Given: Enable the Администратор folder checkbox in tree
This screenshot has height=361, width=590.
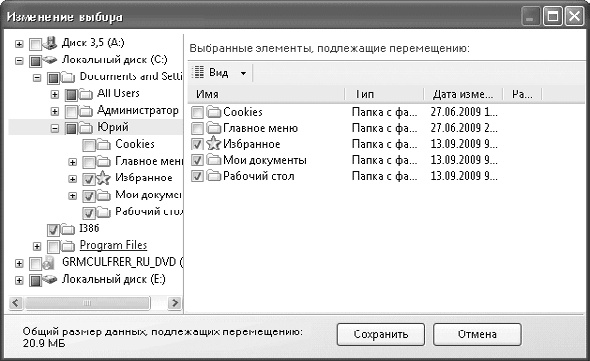Looking at the screenshot, I should [x=71, y=111].
